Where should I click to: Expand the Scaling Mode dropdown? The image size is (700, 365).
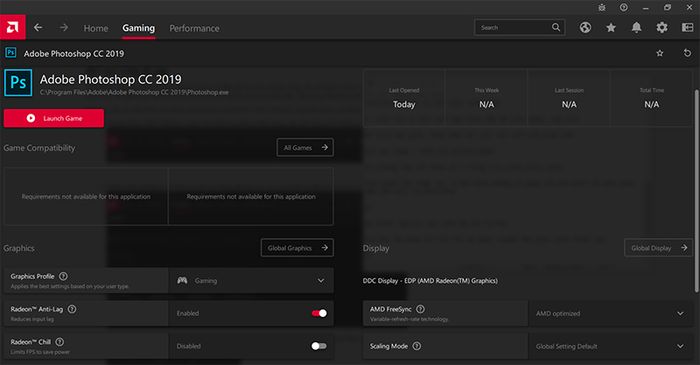pos(610,346)
